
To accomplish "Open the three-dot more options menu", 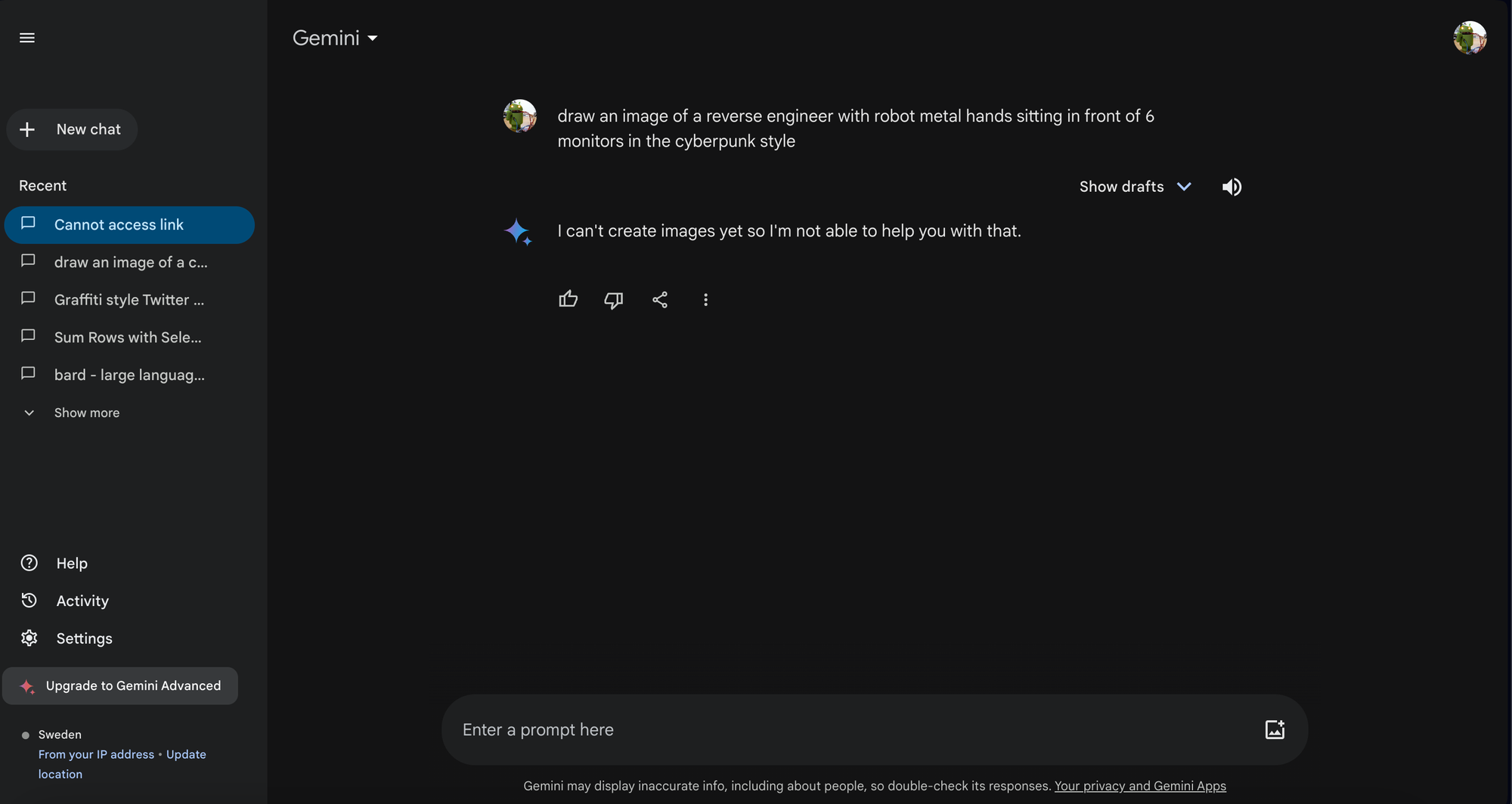I will tap(705, 300).
